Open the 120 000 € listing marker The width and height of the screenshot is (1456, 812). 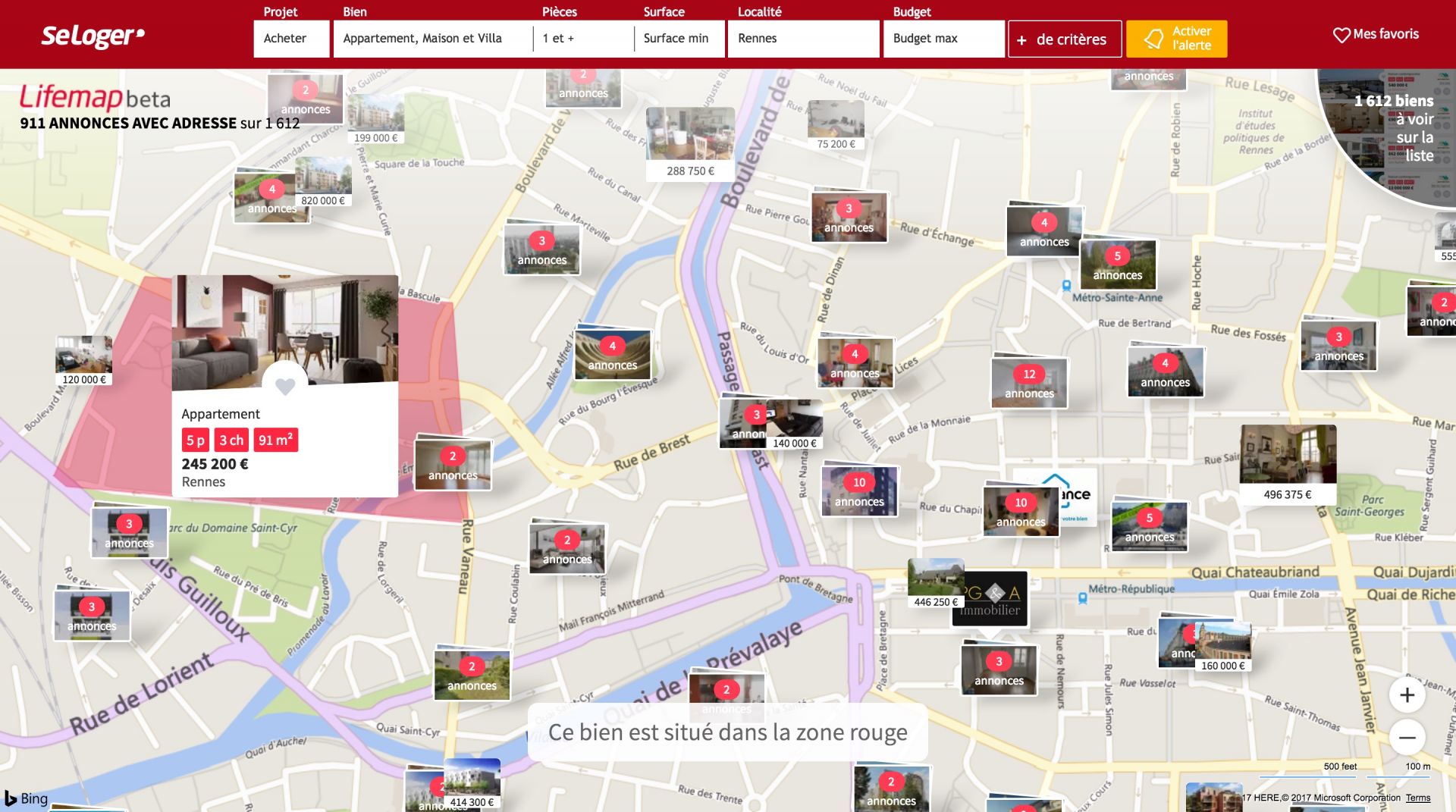click(84, 361)
